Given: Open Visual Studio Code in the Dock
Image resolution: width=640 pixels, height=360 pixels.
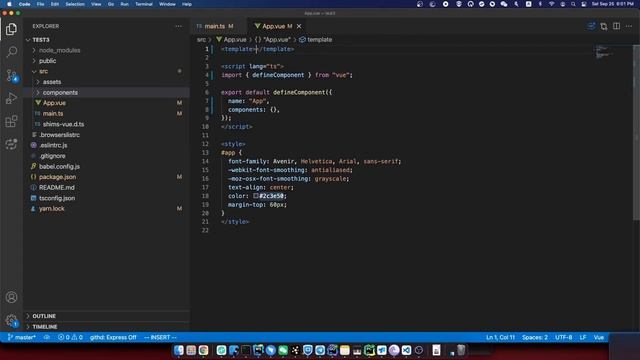Looking at the screenshot, I should 406,350.
